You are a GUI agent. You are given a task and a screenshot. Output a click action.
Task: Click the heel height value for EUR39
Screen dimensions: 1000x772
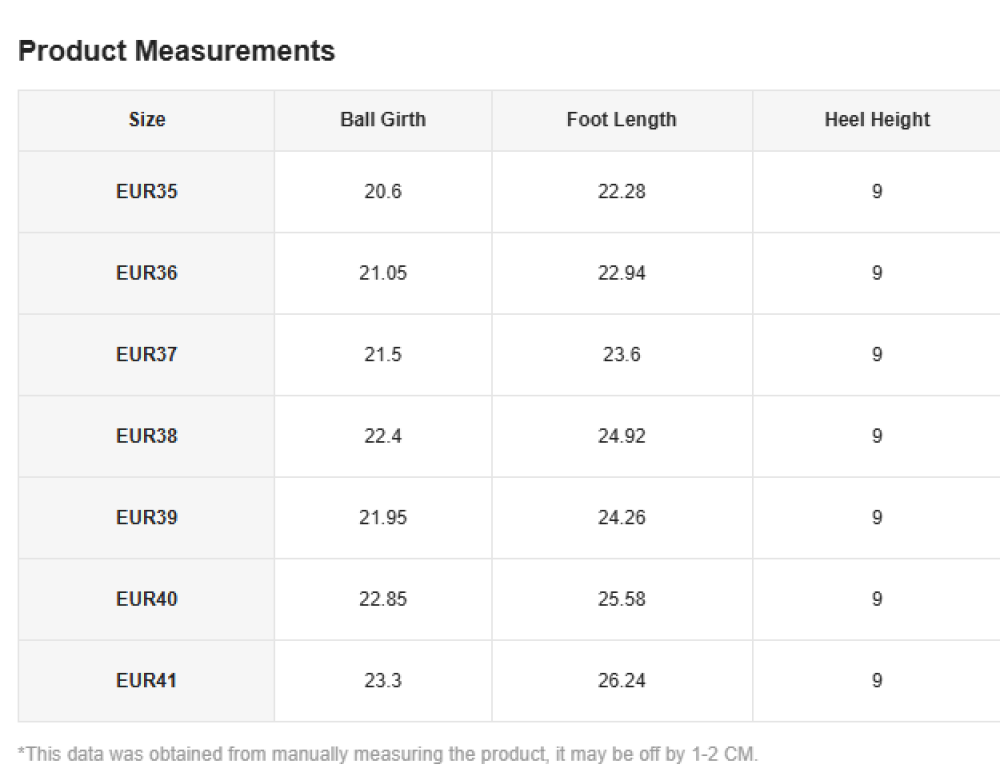click(877, 517)
